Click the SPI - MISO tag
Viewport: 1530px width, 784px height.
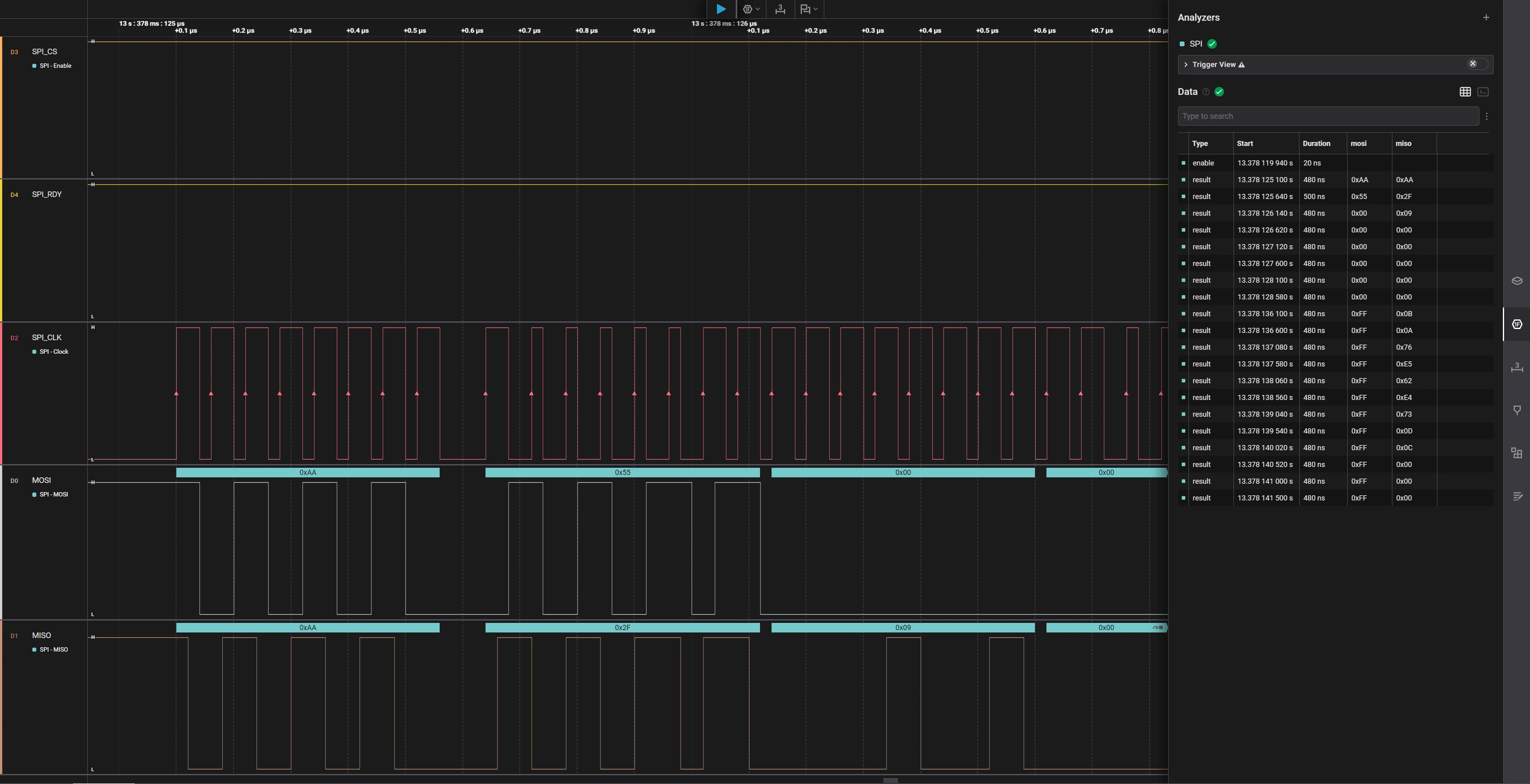(50, 649)
